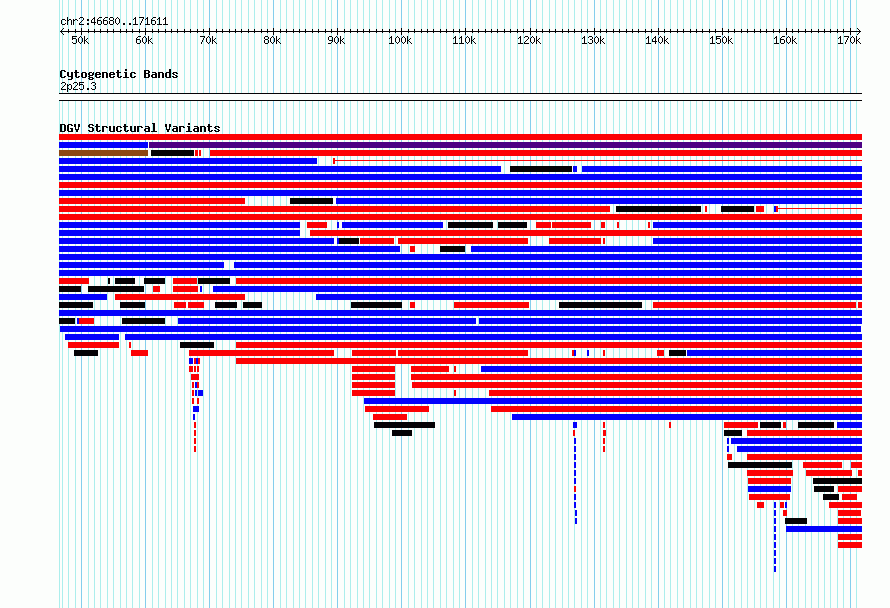Image resolution: width=890 pixels, height=608 pixels.
Task: Click the 2p25.3 band label
Action: click(x=78, y=86)
